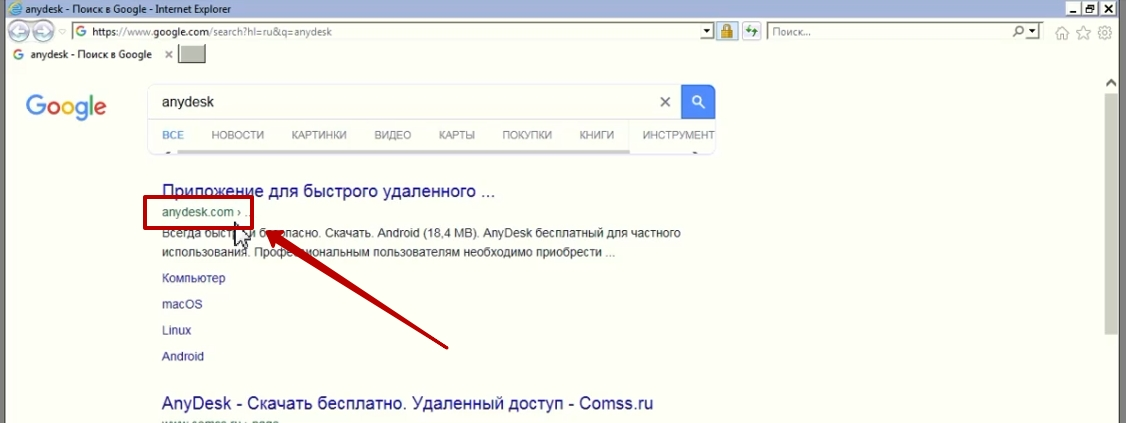Focus the Internet Explorer Поиск... search box
The width and height of the screenshot is (1126, 423).
[x=889, y=32]
